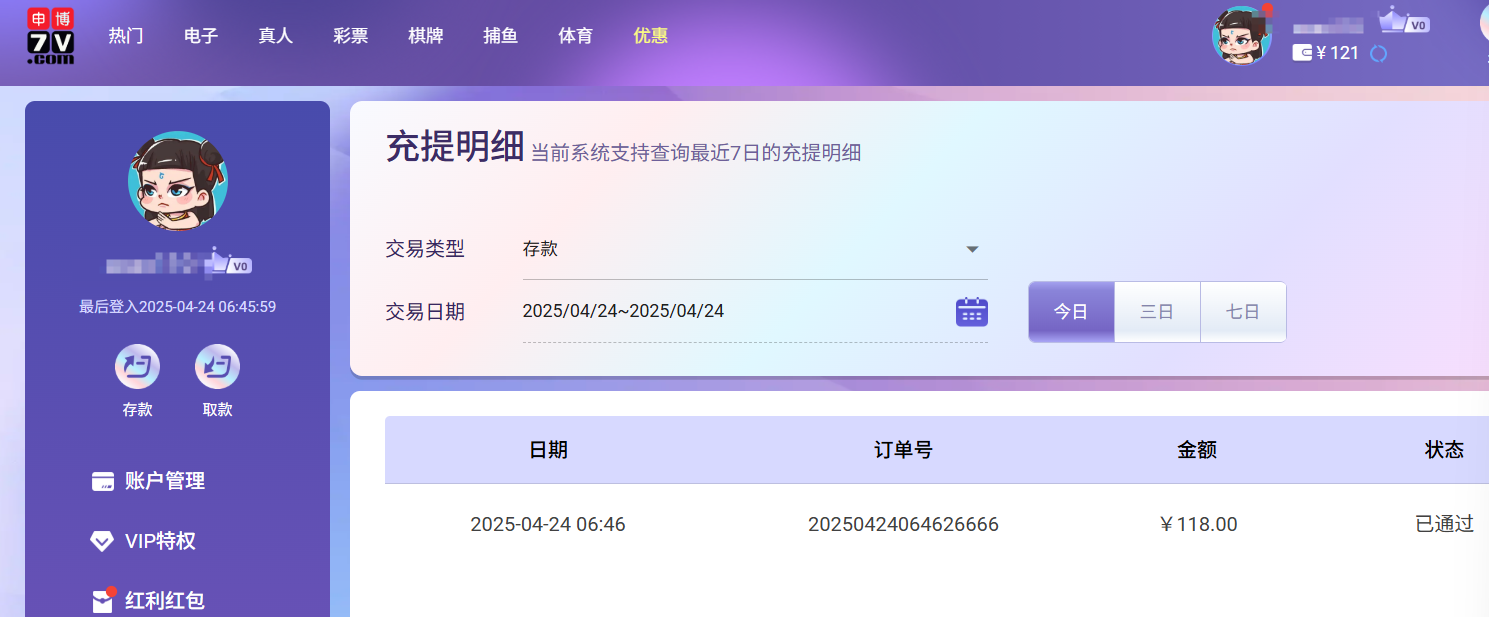Select the 今日 date range toggle
Viewport: 1489px width, 617px height.
click(x=1071, y=312)
